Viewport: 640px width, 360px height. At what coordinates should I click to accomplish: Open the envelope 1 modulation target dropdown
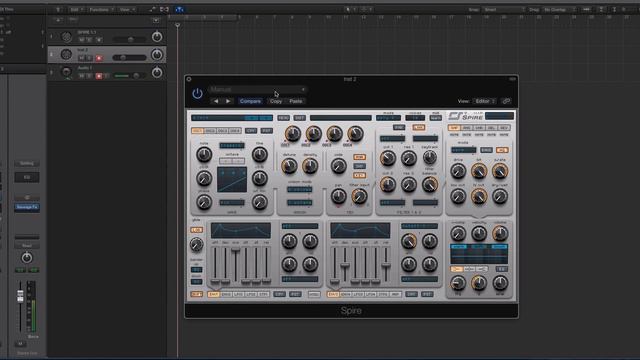[x=300, y=226]
